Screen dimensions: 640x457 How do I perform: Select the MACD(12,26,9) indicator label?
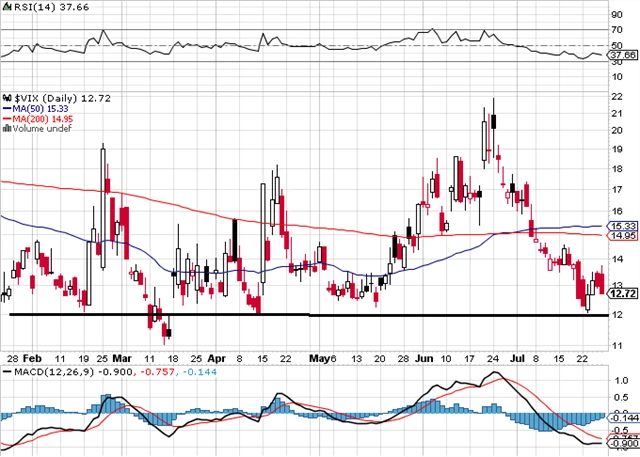[x=53, y=372]
